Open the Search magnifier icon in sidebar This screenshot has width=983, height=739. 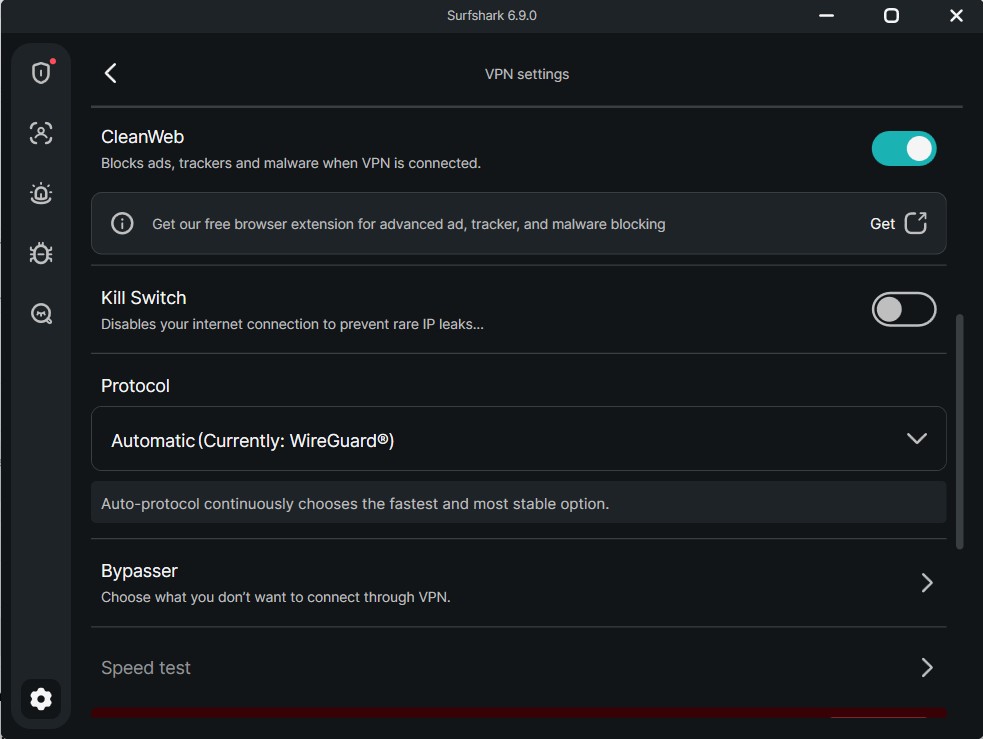(41, 313)
